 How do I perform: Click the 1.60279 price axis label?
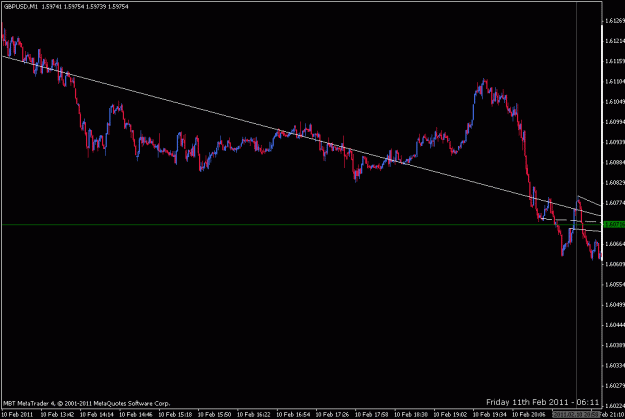click(615, 386)
